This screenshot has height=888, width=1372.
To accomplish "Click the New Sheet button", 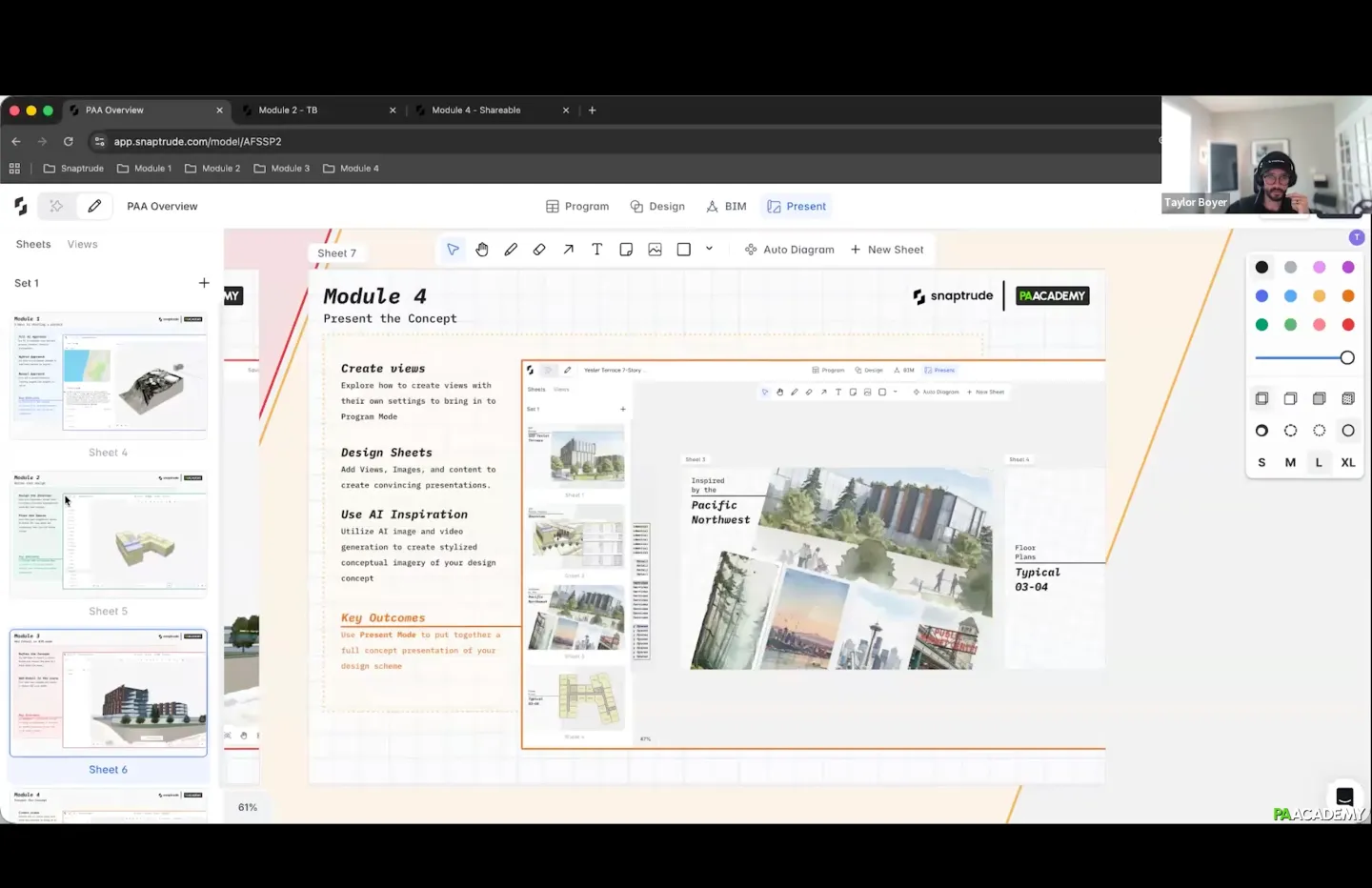I will 887,250.
